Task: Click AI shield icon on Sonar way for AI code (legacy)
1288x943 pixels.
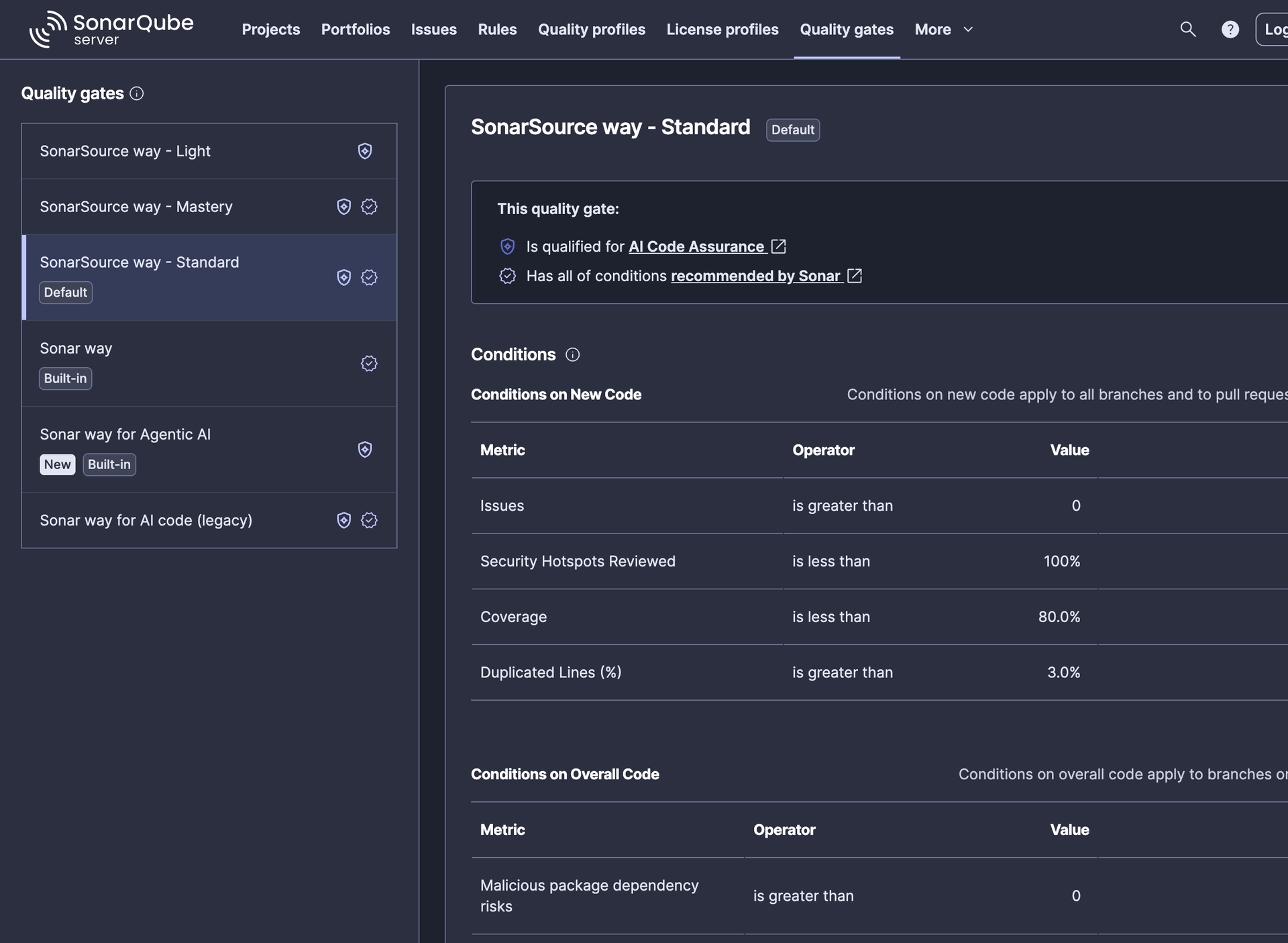Action: pos(344,520)
